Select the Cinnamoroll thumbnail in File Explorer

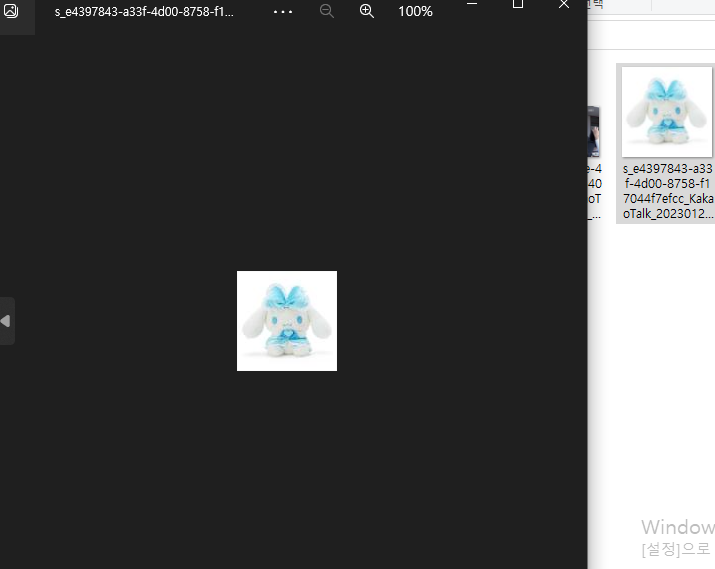tap(667, 112)
